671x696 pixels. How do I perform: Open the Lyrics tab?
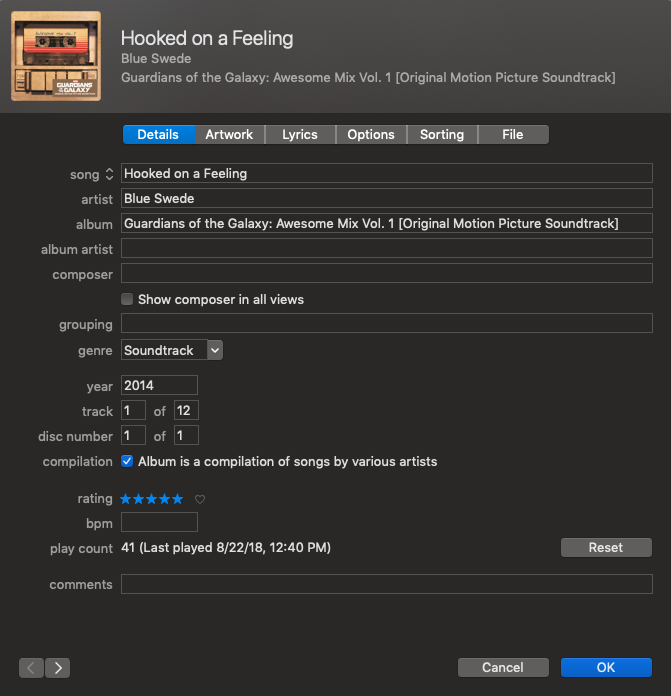[300, 135]
